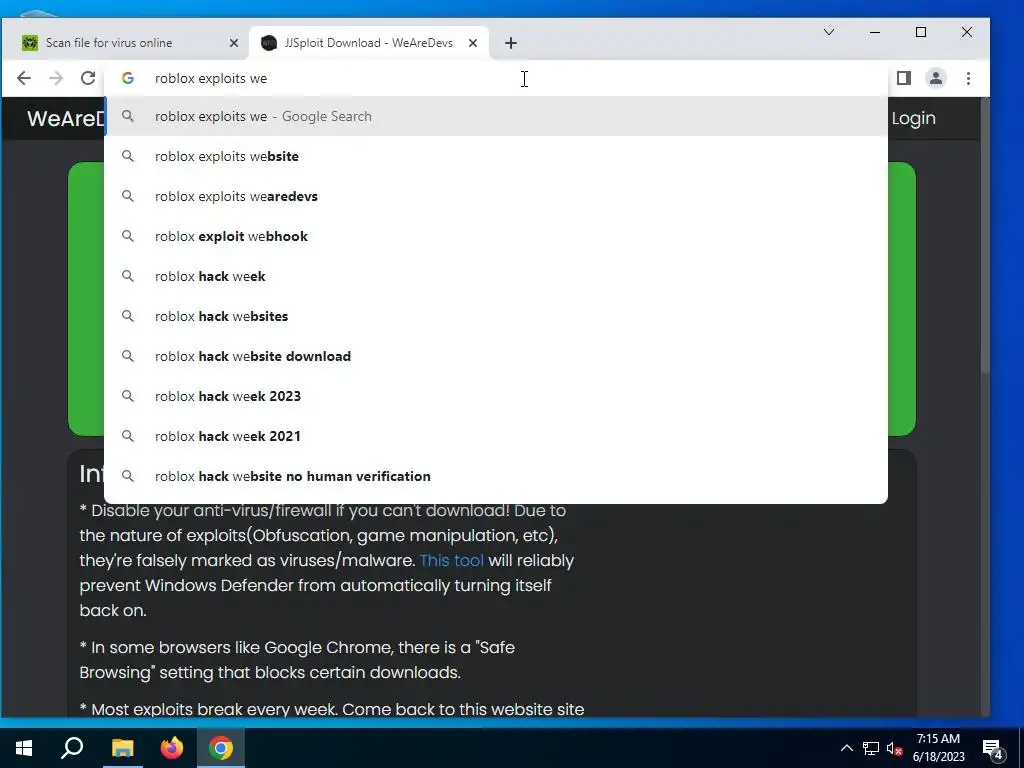
Task: Choose suggestion roblox exploits wearedevs
Action: [x=496, y=196]
